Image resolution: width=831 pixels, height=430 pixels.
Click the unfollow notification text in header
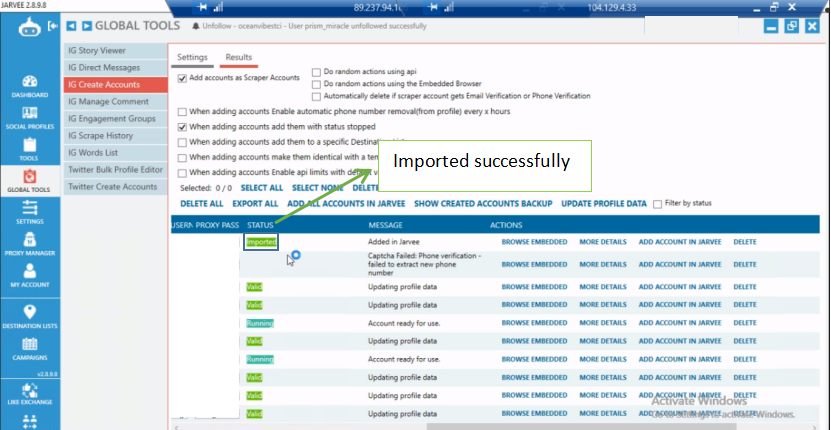click(314, 26)
